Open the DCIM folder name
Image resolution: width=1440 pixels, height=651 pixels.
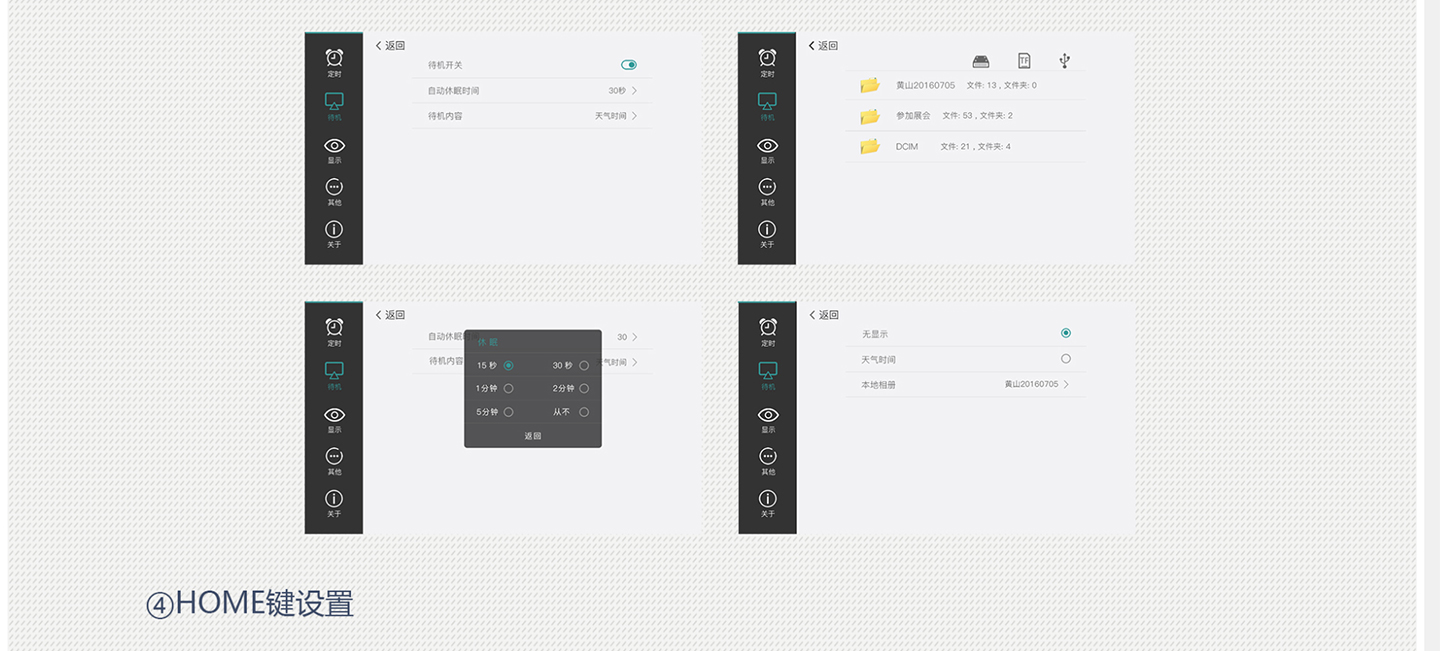point(907,147)
